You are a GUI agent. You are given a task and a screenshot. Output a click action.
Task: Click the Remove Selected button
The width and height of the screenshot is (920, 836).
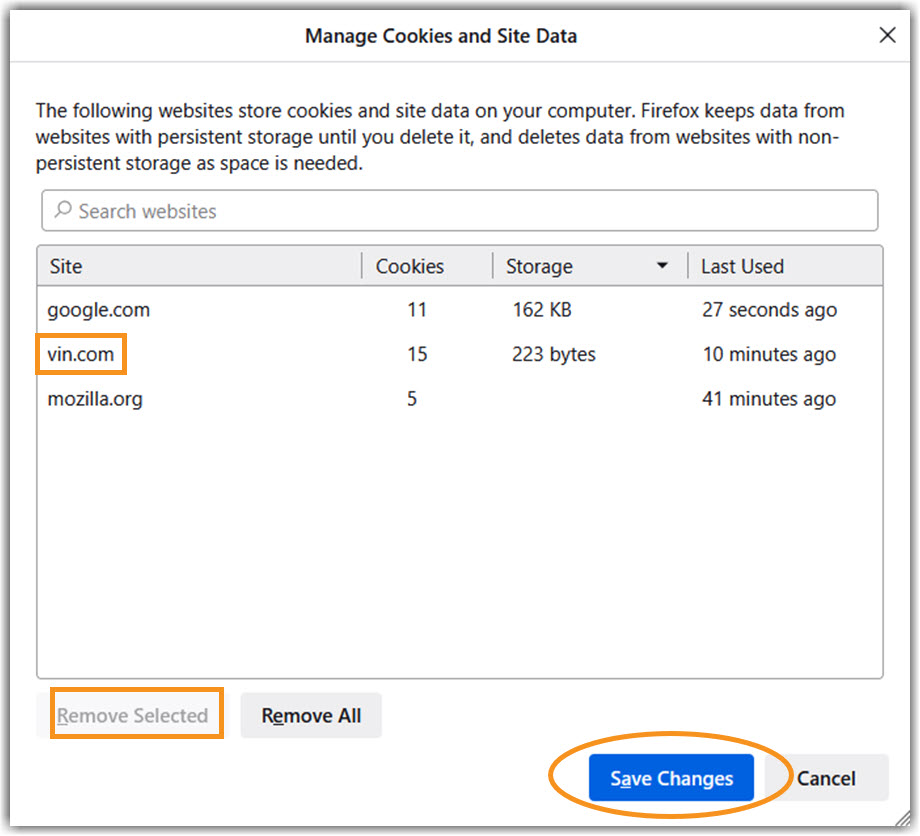pyautogui.click(x=135, y=715)
